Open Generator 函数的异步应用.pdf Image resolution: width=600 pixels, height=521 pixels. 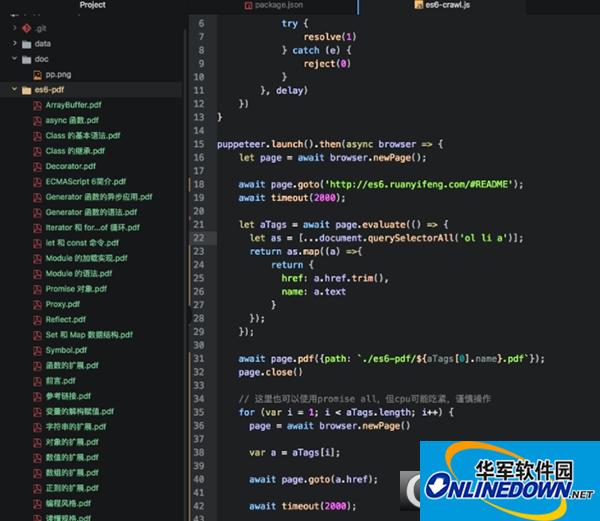coord(99,197)
